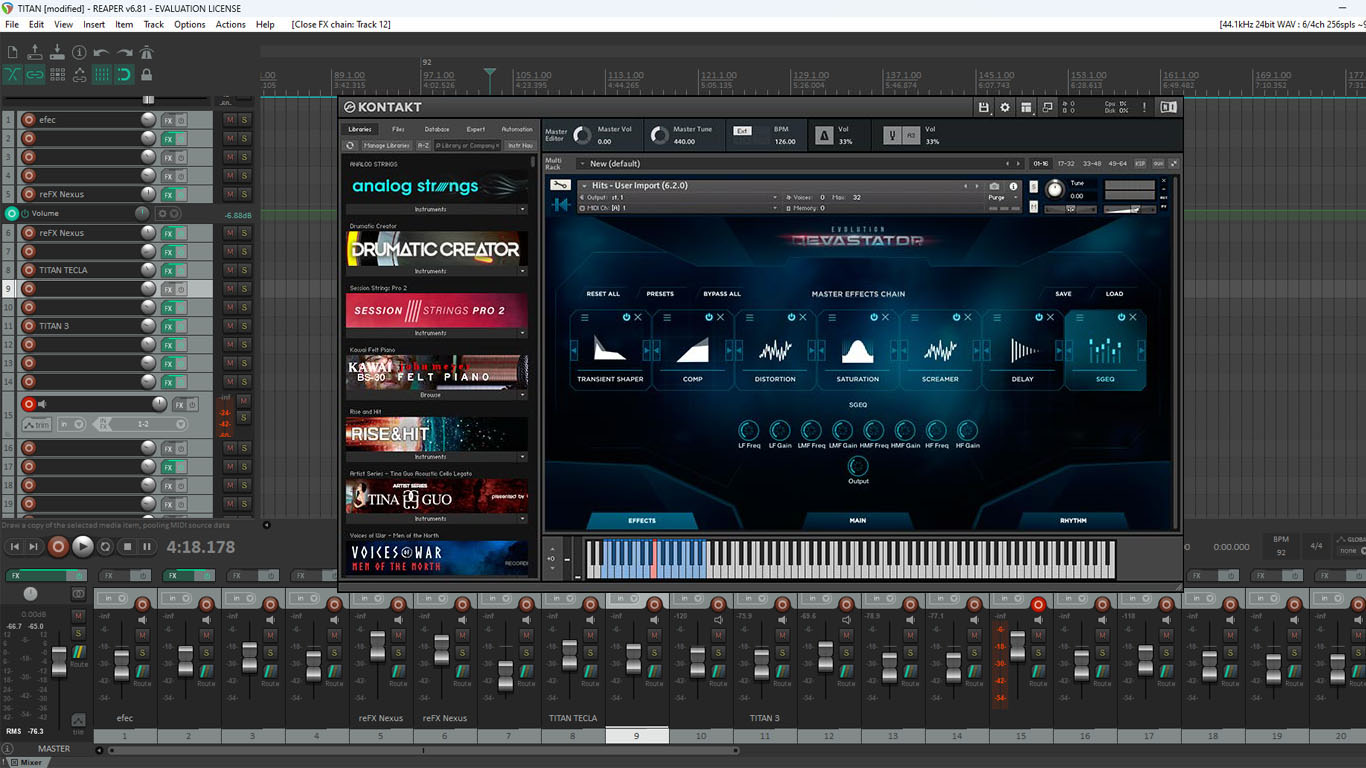Switch to the RHYTHM tab
The image size is (1366, 768).
point(1073,520)
